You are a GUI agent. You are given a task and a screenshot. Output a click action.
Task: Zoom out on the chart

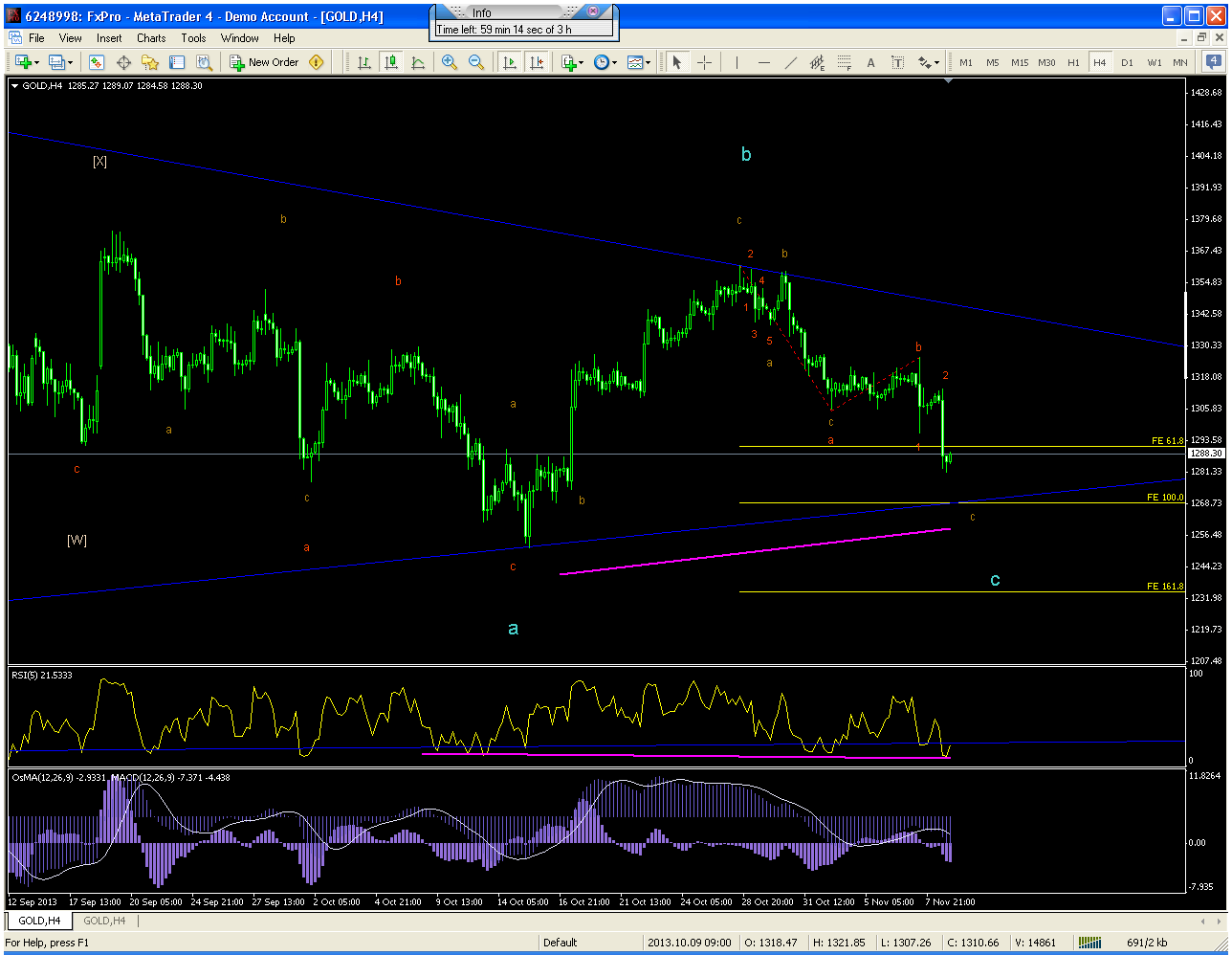475,62
